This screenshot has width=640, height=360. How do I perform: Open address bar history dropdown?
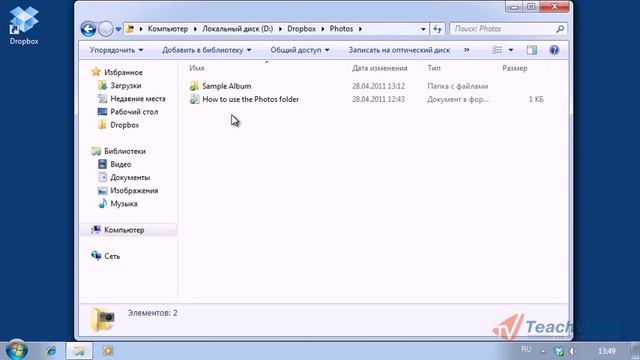pyautogui.click(x=423, y=29)
